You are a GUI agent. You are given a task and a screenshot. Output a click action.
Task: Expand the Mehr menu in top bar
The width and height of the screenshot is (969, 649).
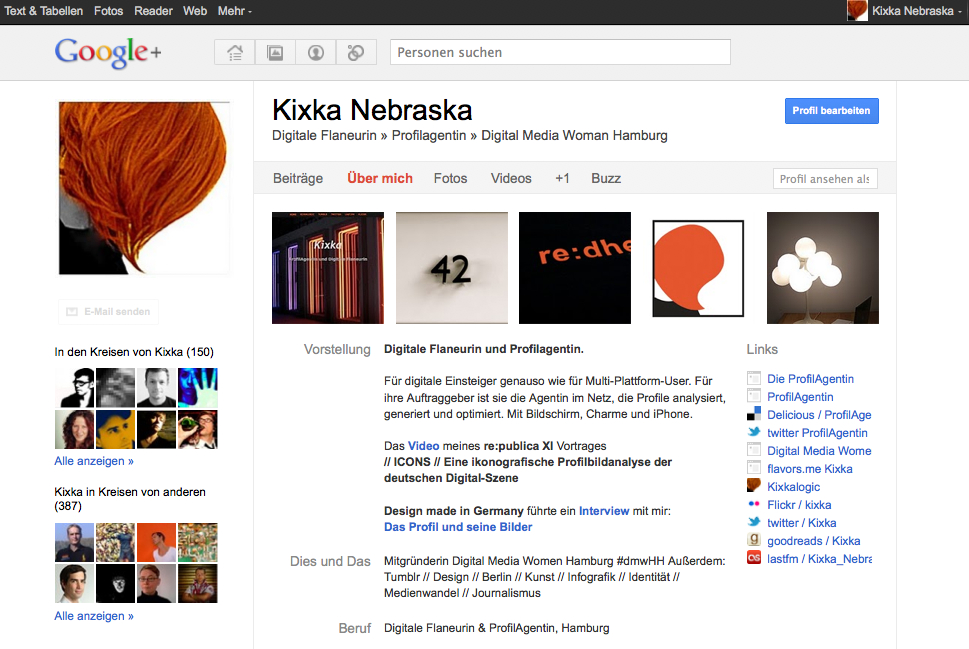(235, 11)
